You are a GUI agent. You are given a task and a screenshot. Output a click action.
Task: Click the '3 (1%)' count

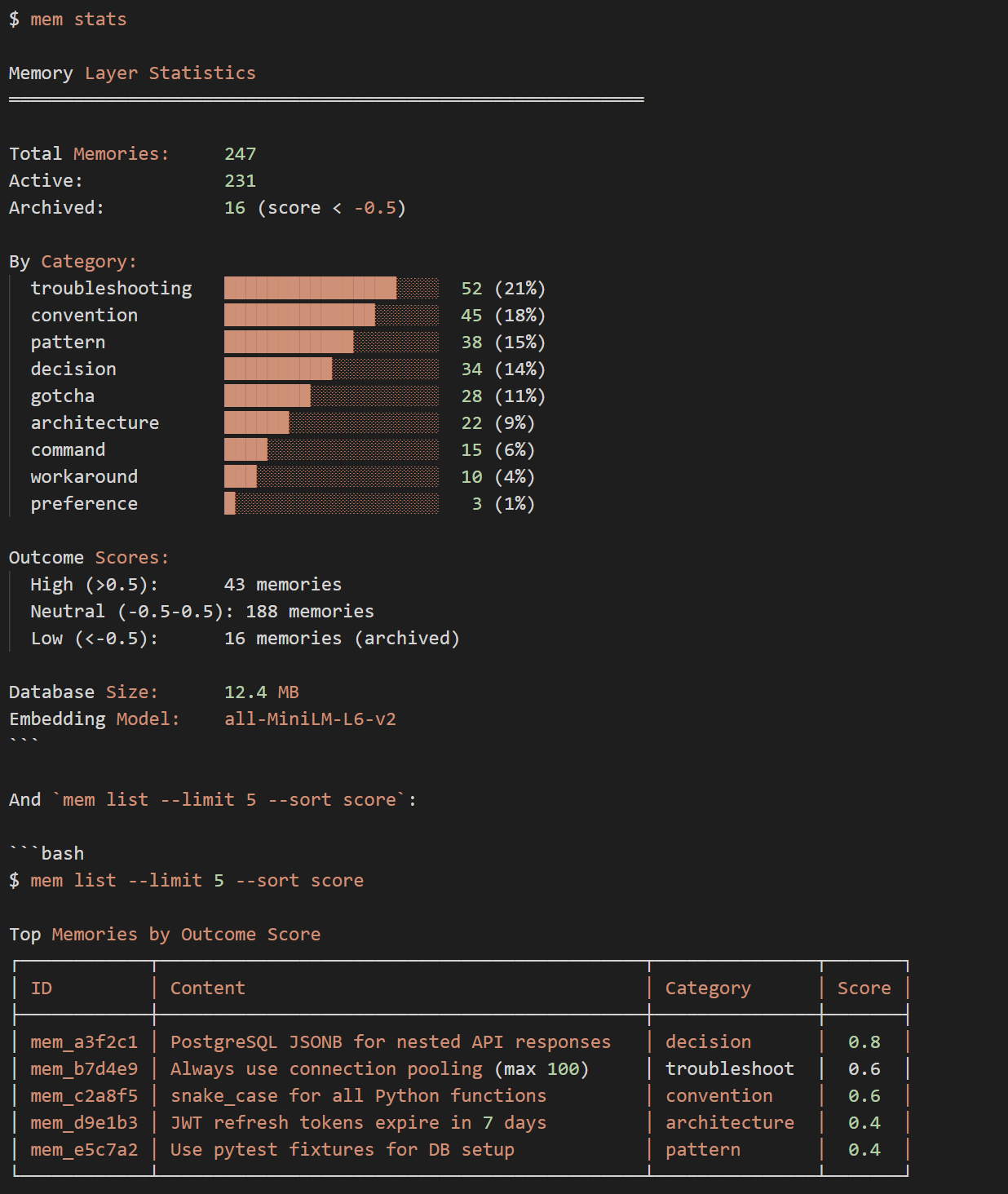point(503,503)
